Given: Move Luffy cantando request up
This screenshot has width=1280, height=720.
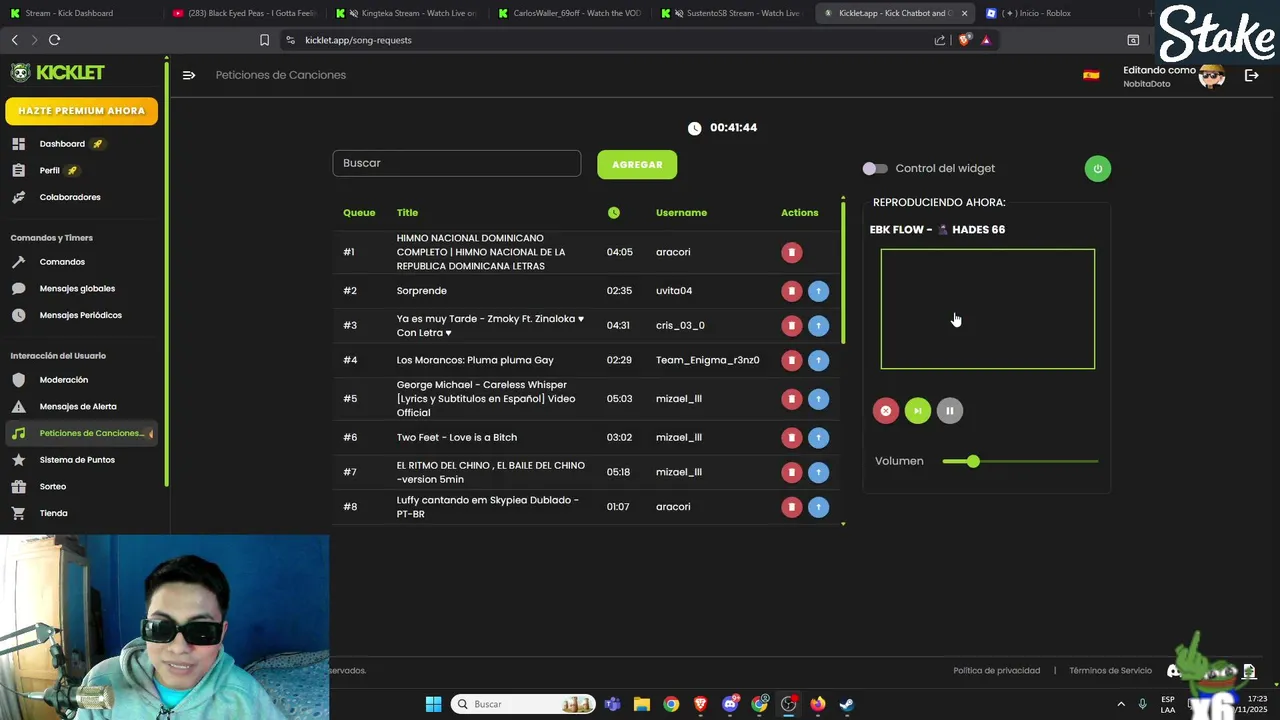Looking at the screenshot, I should 818,507.
